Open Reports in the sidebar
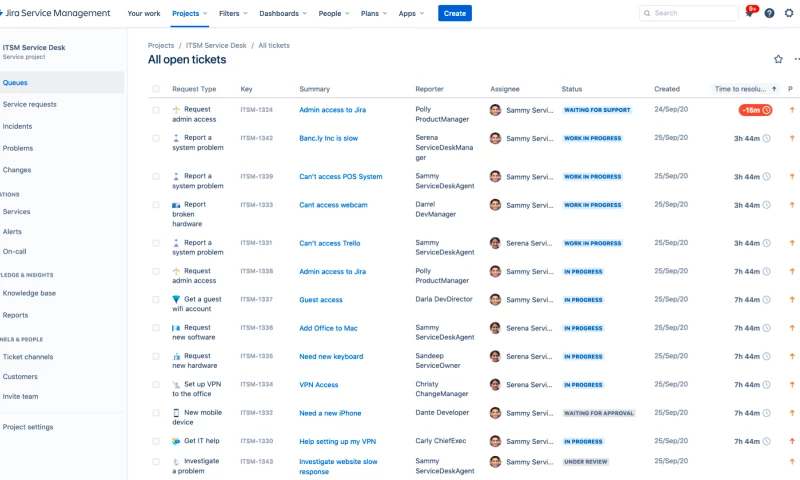800x480 pixels. click(15, 315)
